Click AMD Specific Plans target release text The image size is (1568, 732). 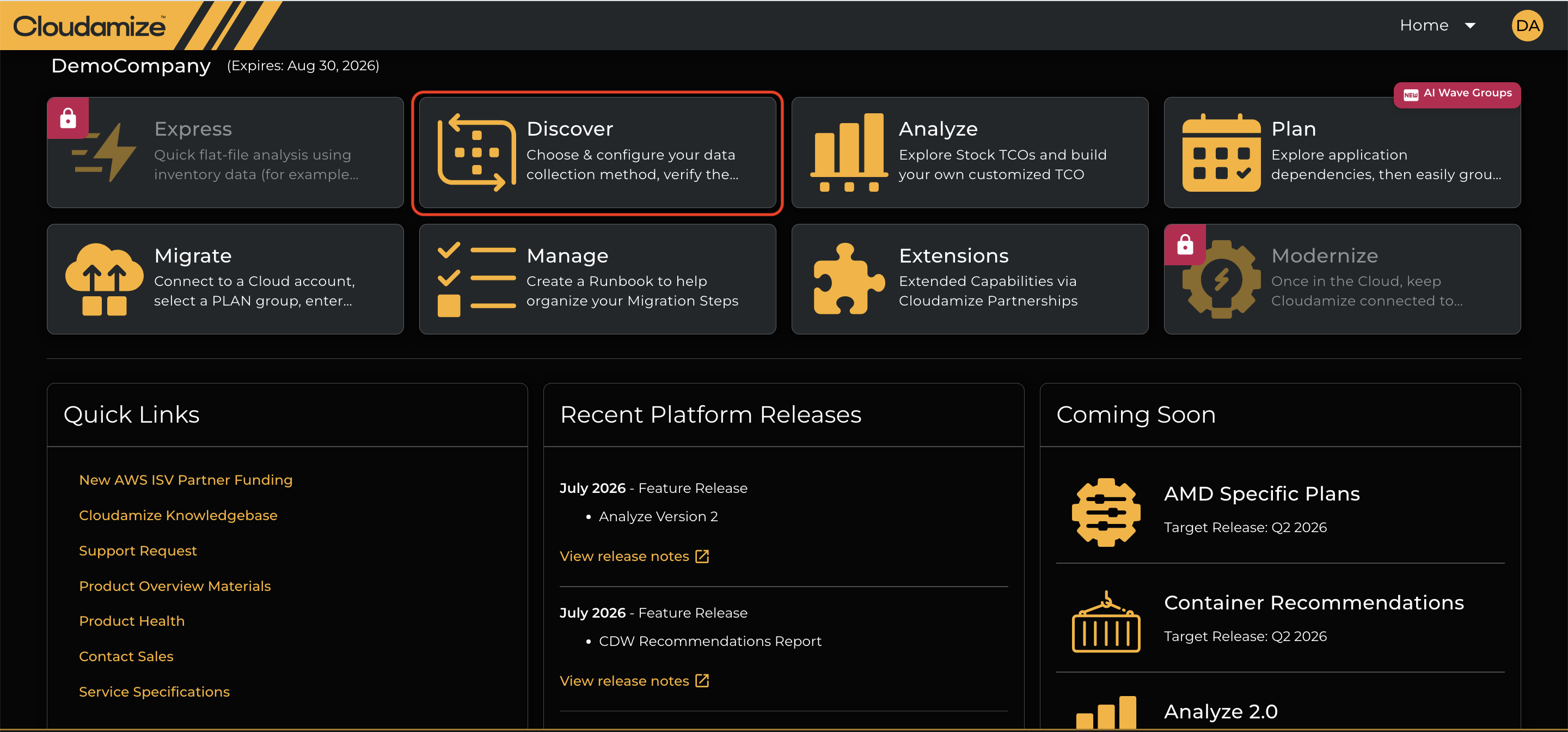tap(1245, 527)
